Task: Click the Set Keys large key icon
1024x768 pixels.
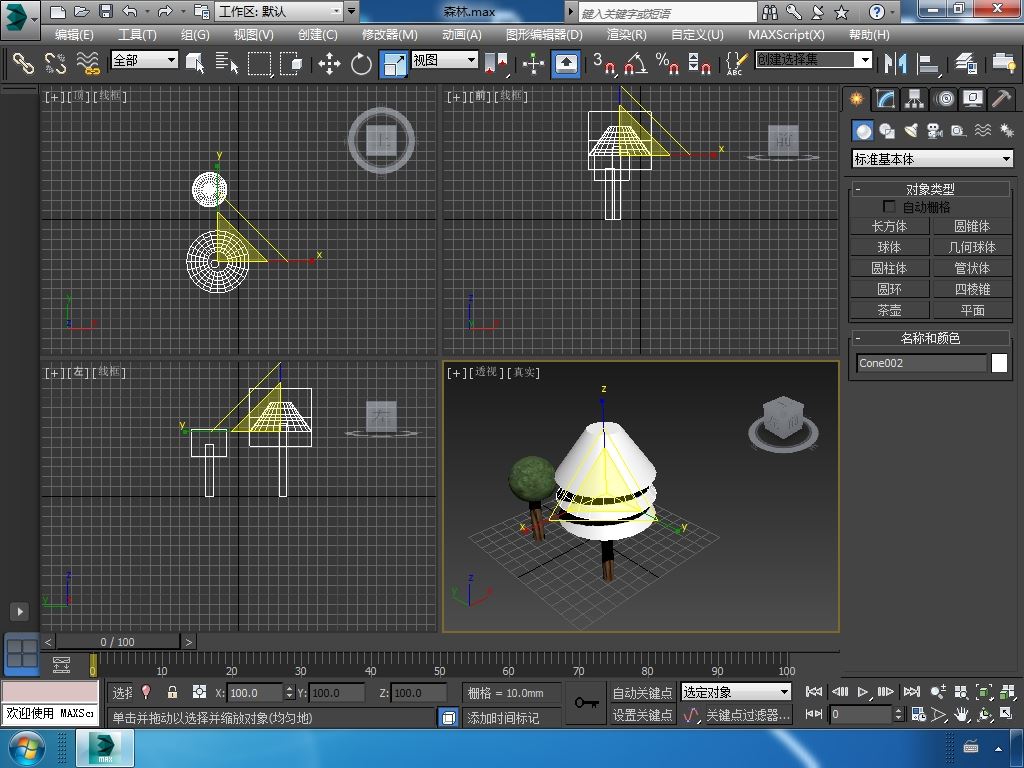Action: point(586,703)
